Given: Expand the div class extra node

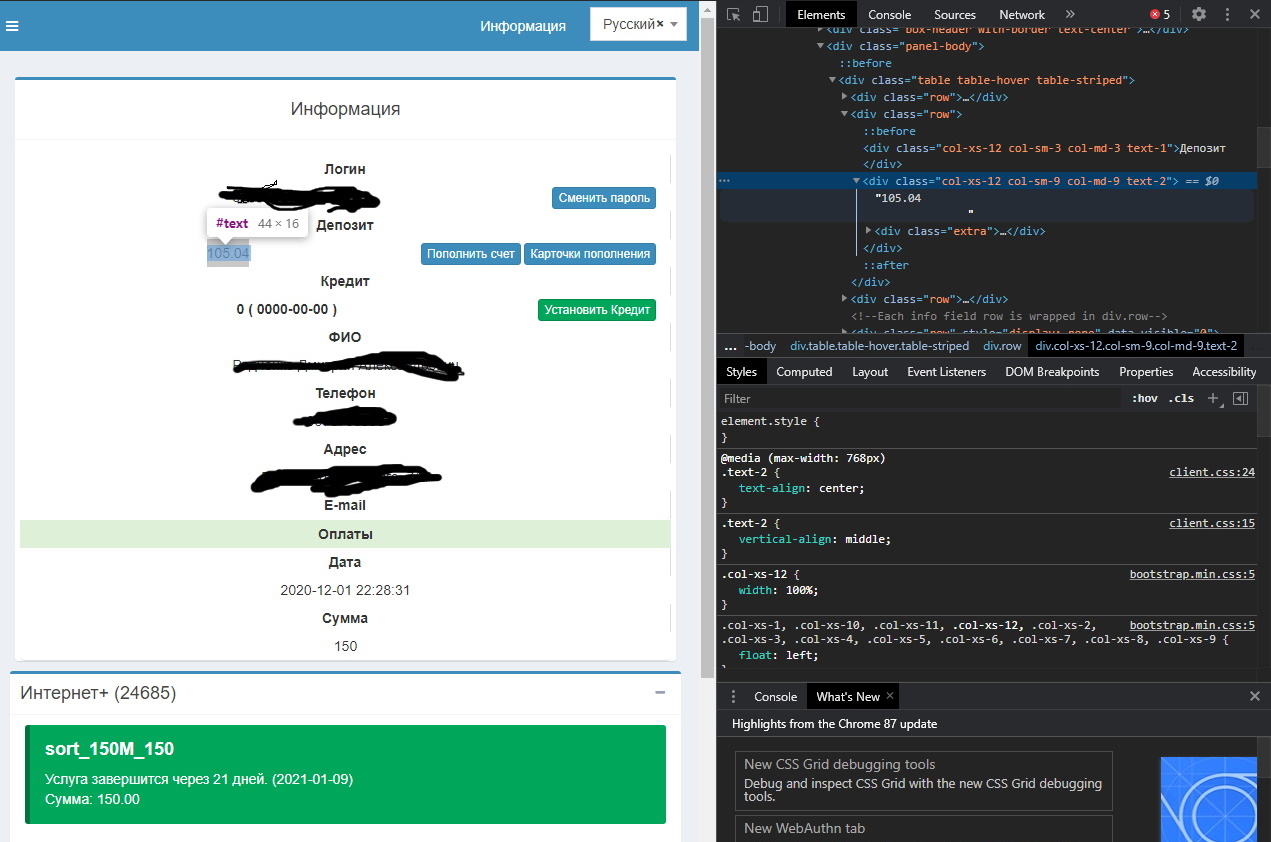Looking at the screenshot, I should pos(869,231).
